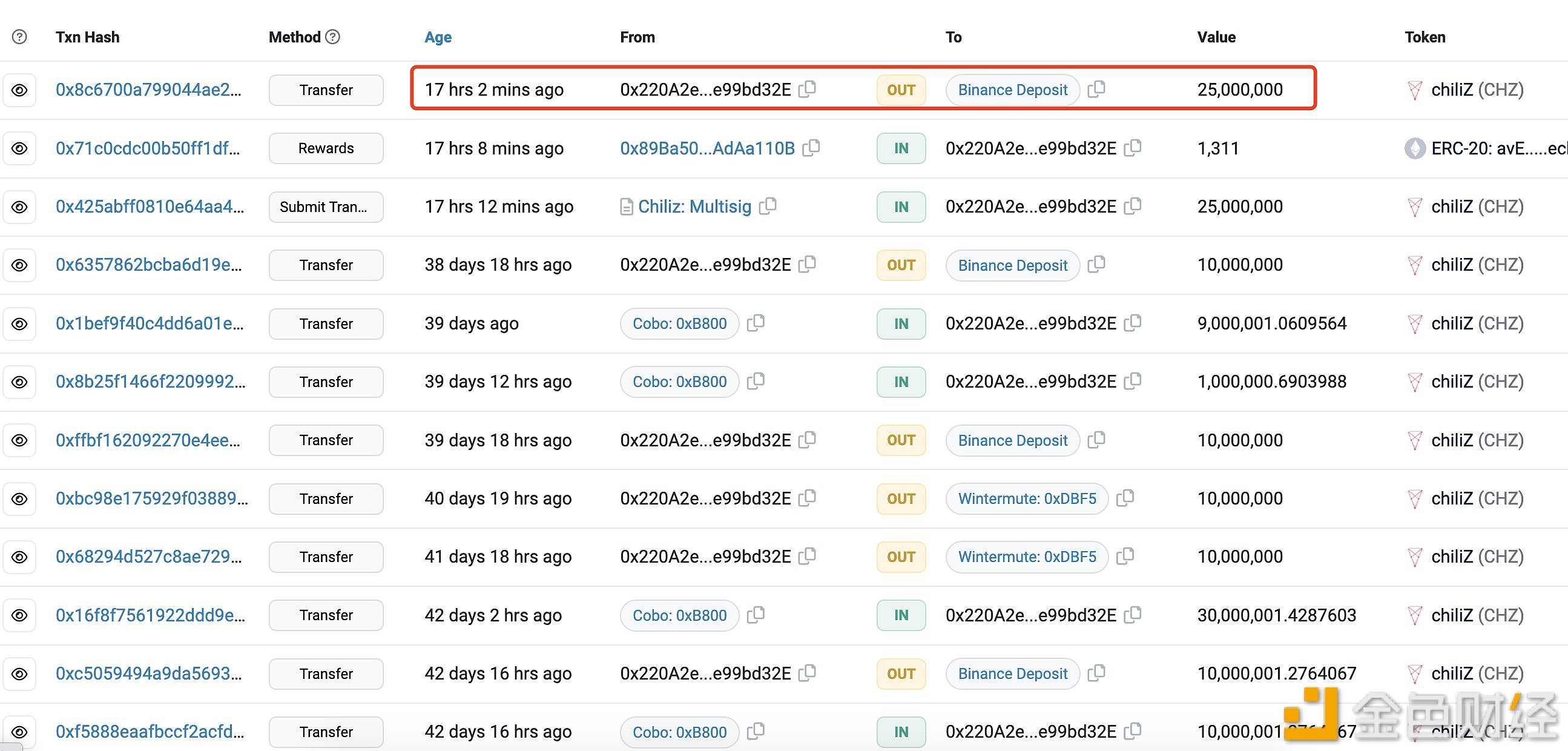Copy the Wintermute address in the 40 days 19 hrs ago row
This screenshot has height=751, width=1568.
click(1125, 498)
